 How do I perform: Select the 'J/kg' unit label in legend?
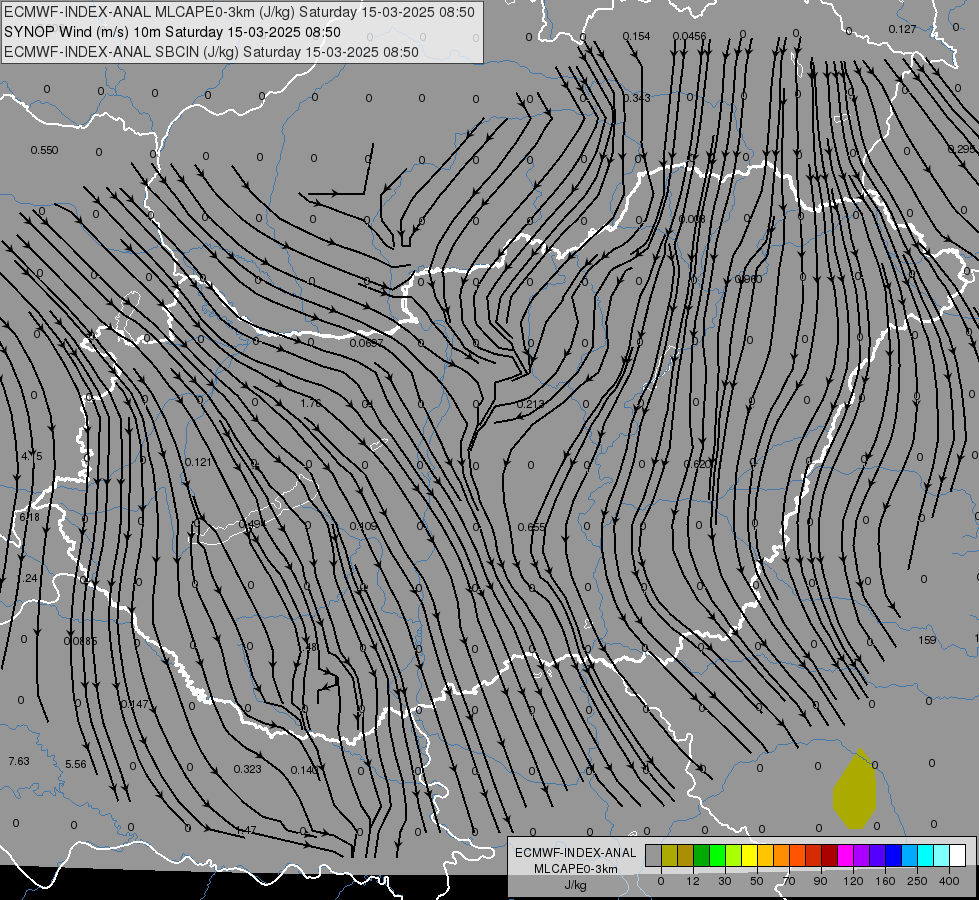click(576, 885)
